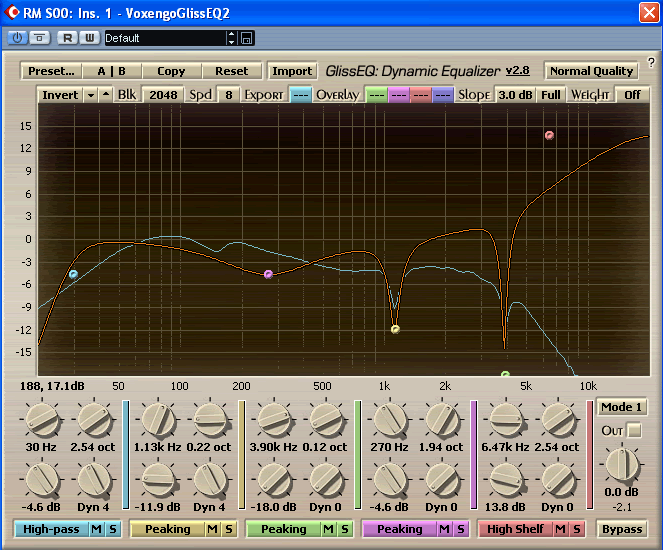This screenshot has width=663, height=550.
Task: Click the purple Overlay slot
Action: coord(398,95)
